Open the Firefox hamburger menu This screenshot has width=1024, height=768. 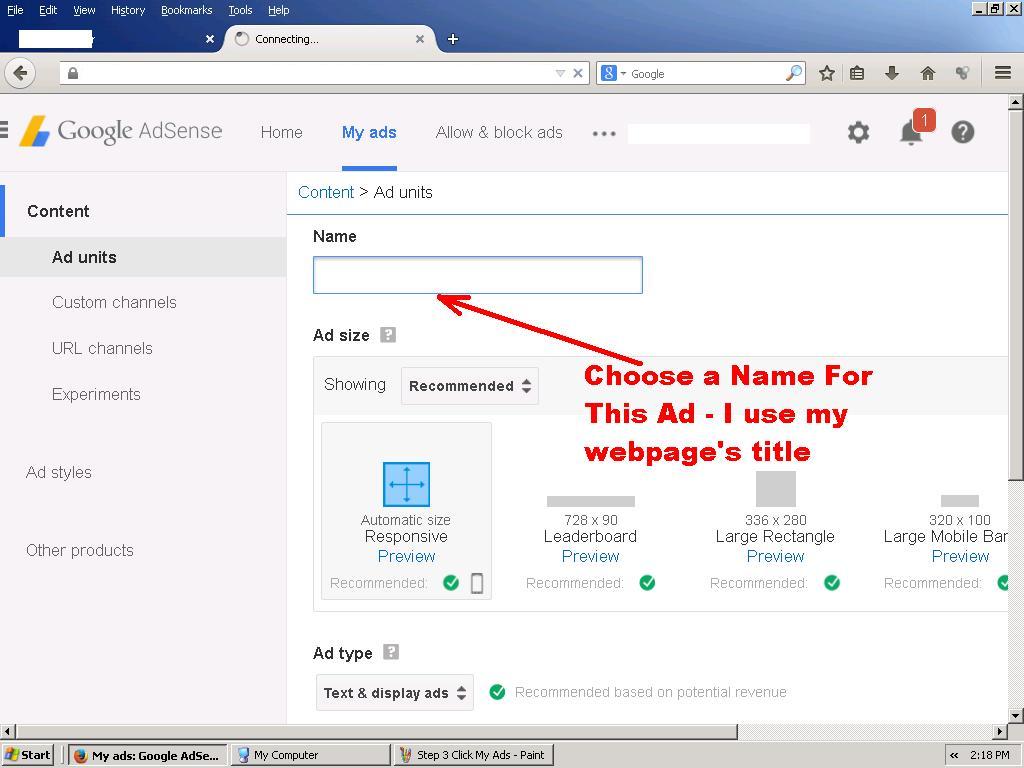point(1002,72)
